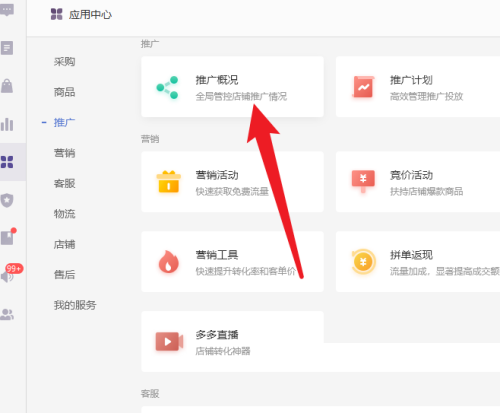Open 营销工具 flame icon card
Screen dimensions: 500x413
click(232, 262)
